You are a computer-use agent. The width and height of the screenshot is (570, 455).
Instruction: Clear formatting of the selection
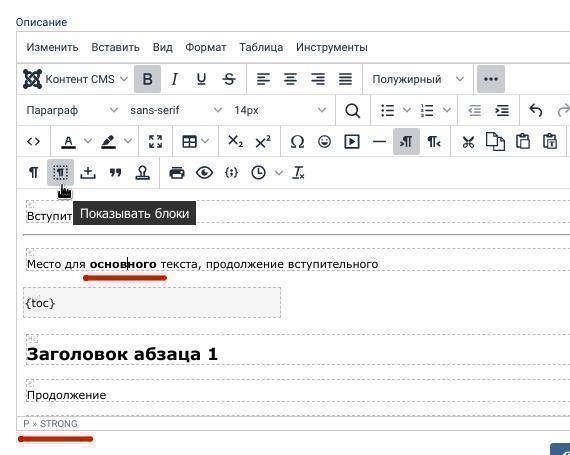[x=298, y=172]
